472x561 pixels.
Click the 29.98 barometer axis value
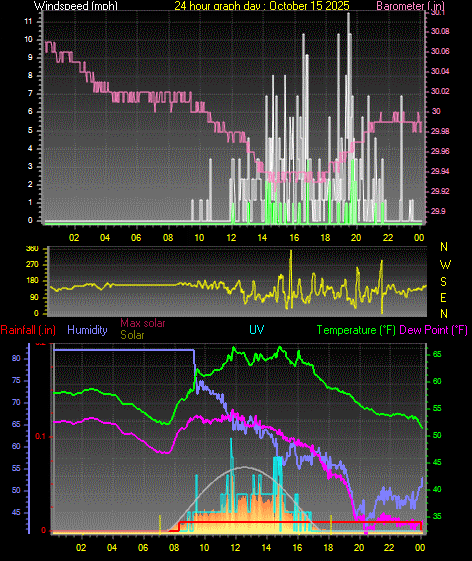(x=440, y=131)
